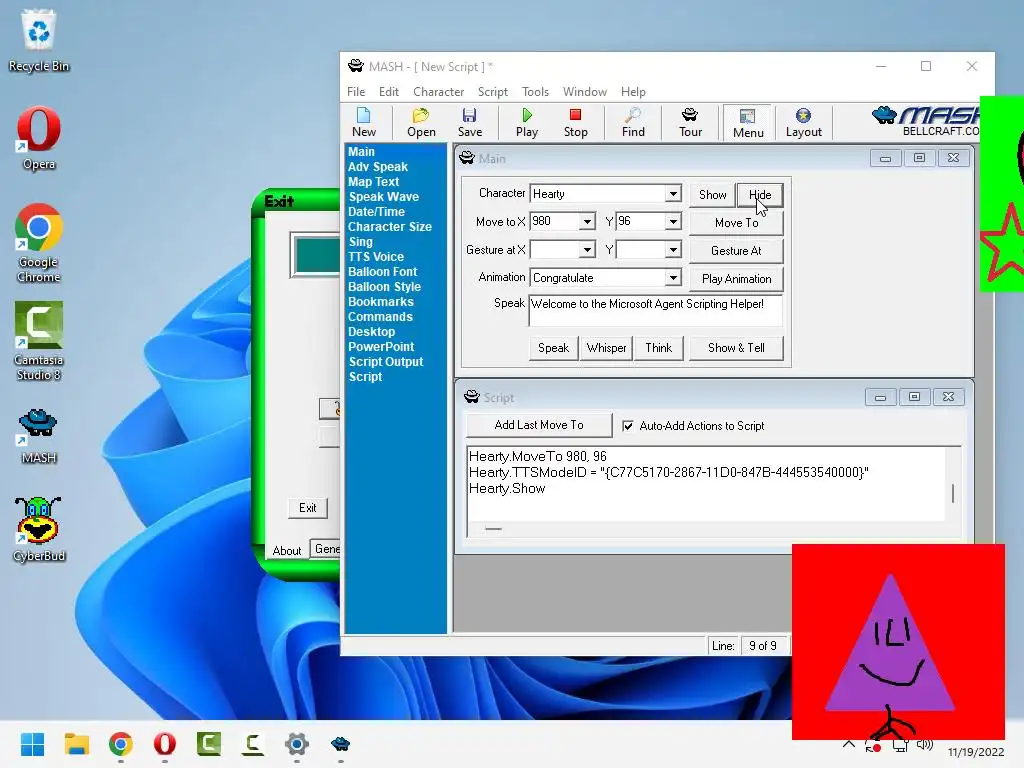The height and width of the screenshot is (768, 1024).
Task: Click the Gesture At button
Action: [736, 251]
